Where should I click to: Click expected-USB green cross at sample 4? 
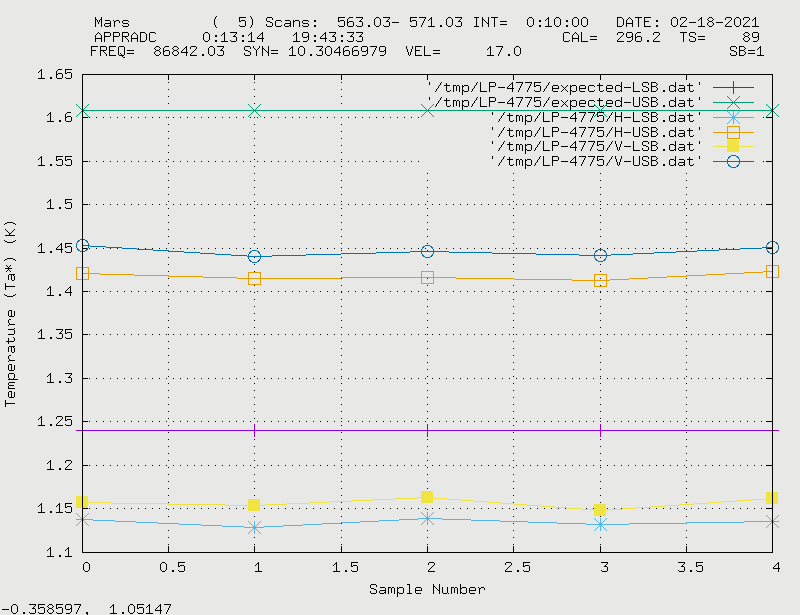coord(772,110)
